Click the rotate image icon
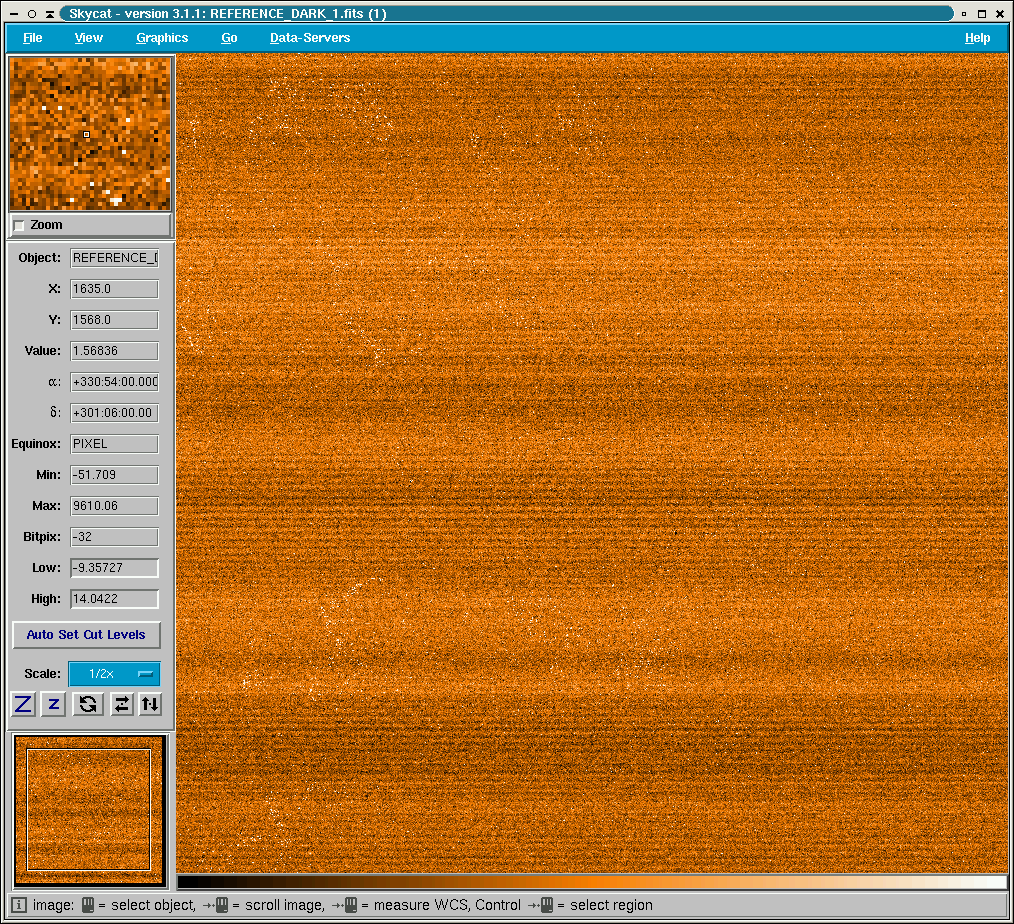Viewport: 1014px width, 924px height. [88, 704]
